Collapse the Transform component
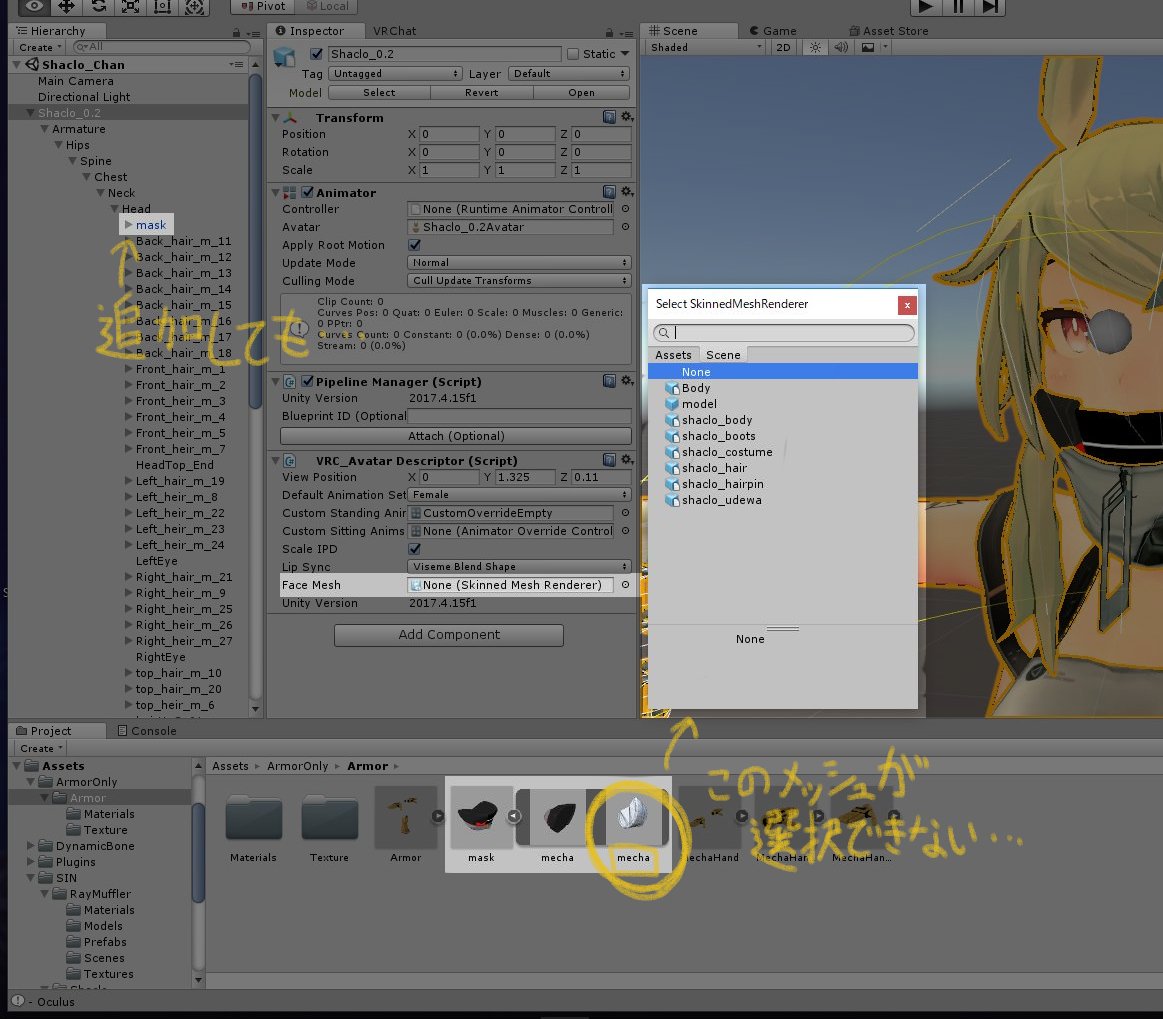Viewport: 1163px width, 1019px height. point(276,117)
